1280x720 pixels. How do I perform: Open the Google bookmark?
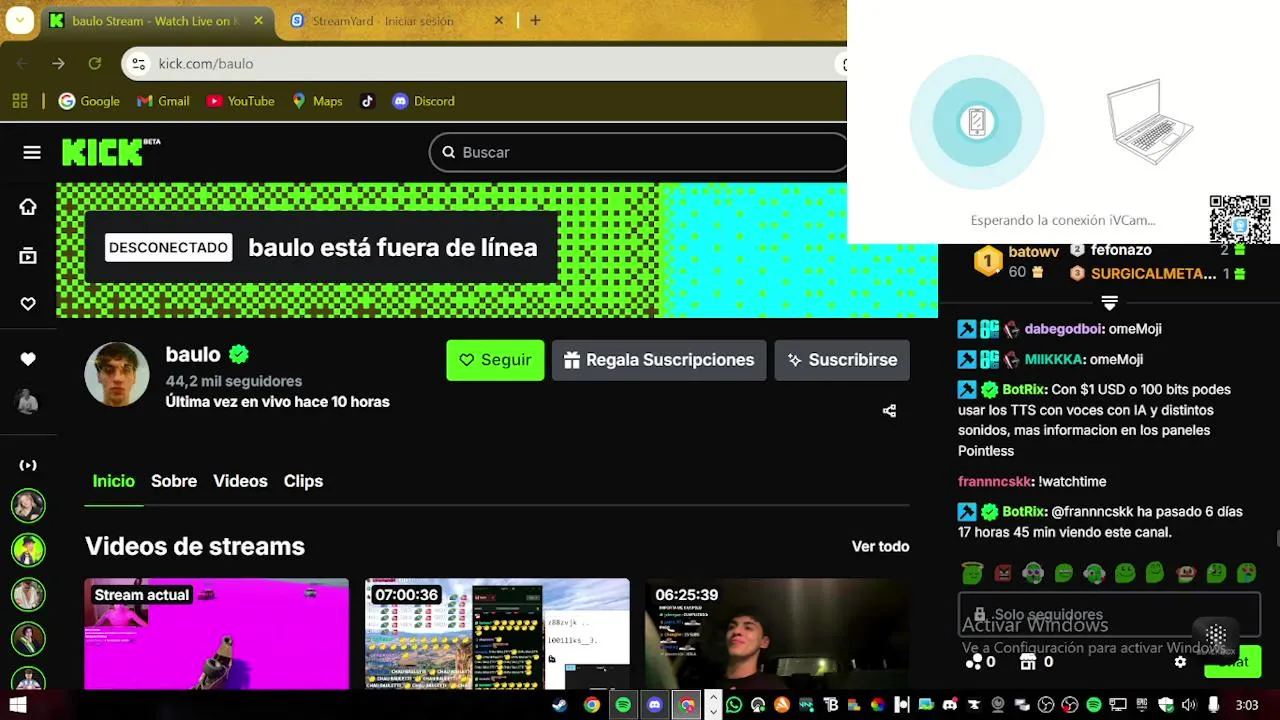pos(89,101)
